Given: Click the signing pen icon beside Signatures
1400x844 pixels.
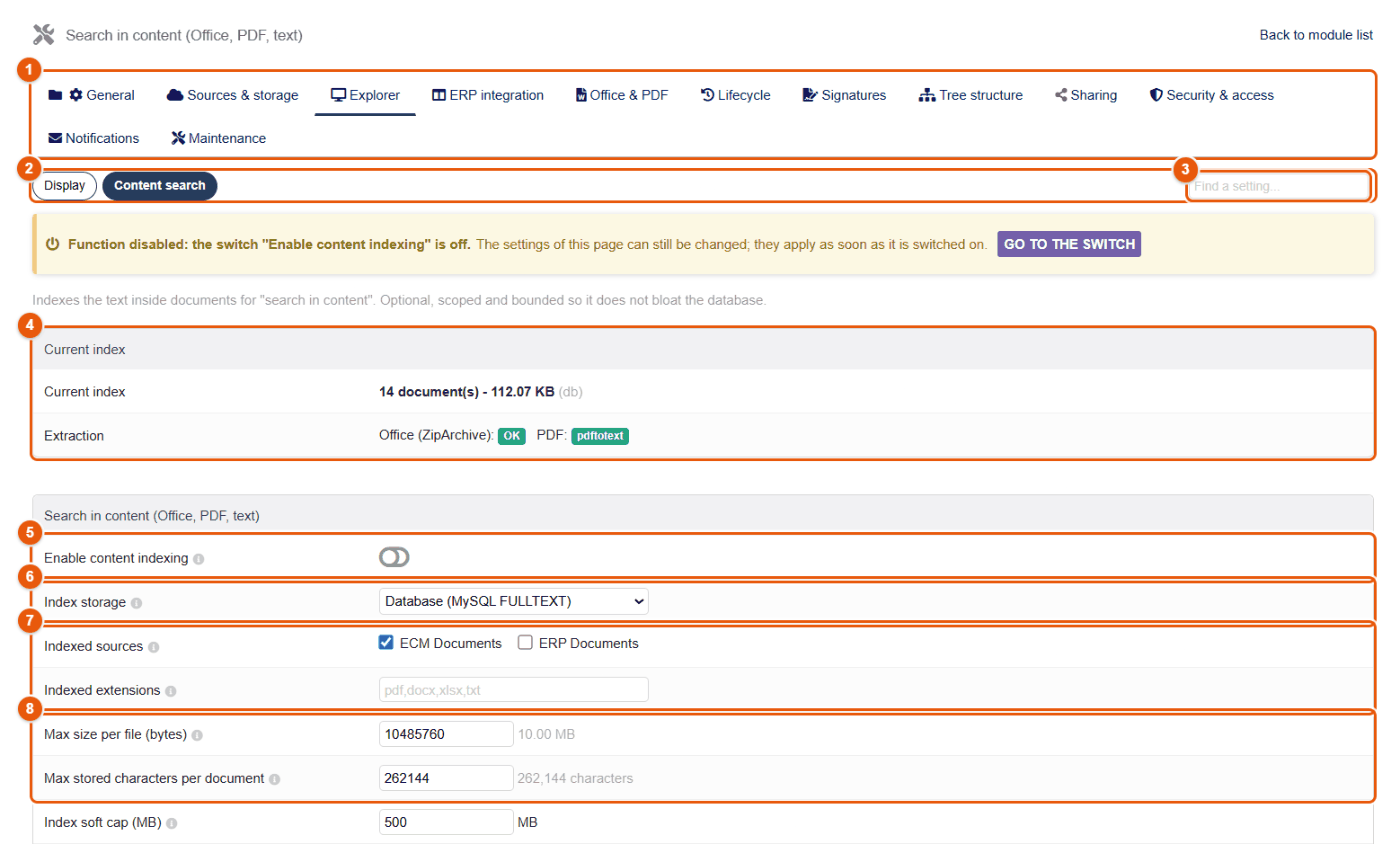Looking at the screenshot, I should coord(810,95).
